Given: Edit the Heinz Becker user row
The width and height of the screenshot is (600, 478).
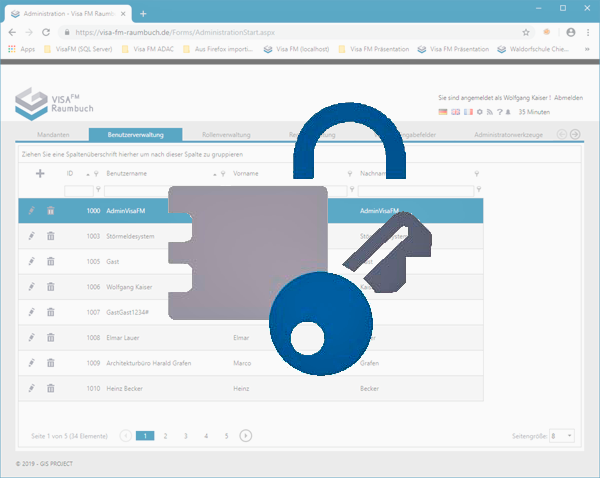Looking at the screenshot, I should pyautogui.click(x=32, y=388).
